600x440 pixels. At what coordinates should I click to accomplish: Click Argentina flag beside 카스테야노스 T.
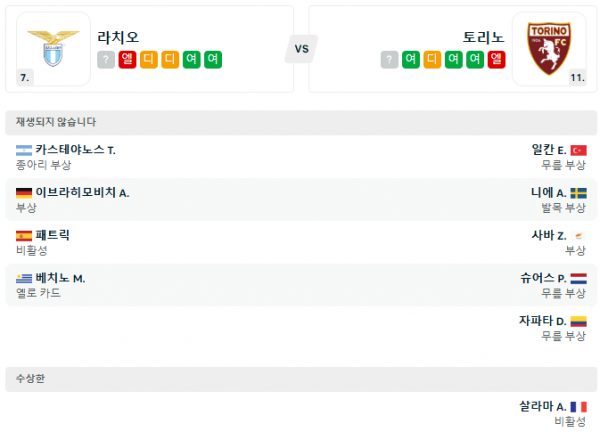[x=24, y=150]
